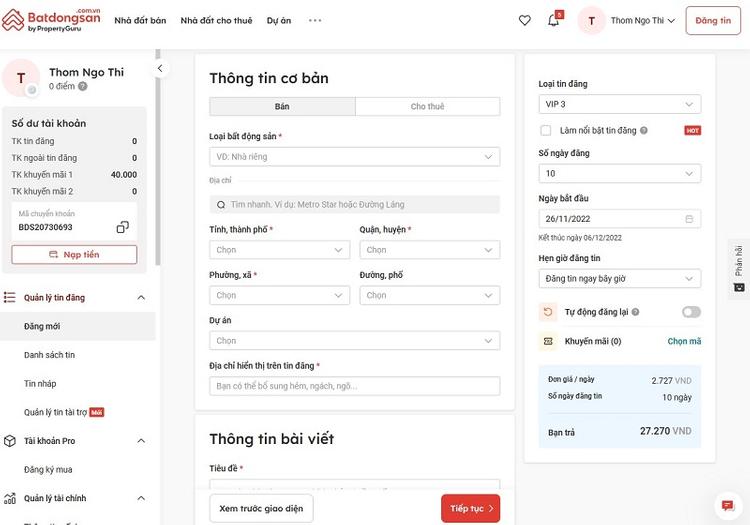Click the calendar icon in start date
Viewport: 750px width, 525px height.
coord(688,218)
